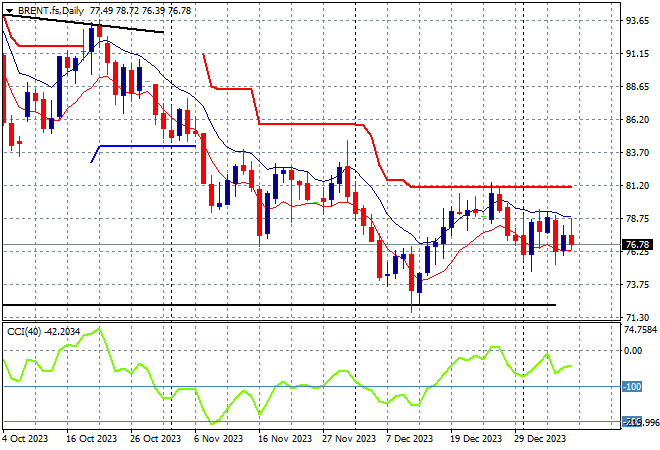This screenshot has height=450, width=660.
Task: Select the price scale label 93.65
Action: (x=637, y=21)
